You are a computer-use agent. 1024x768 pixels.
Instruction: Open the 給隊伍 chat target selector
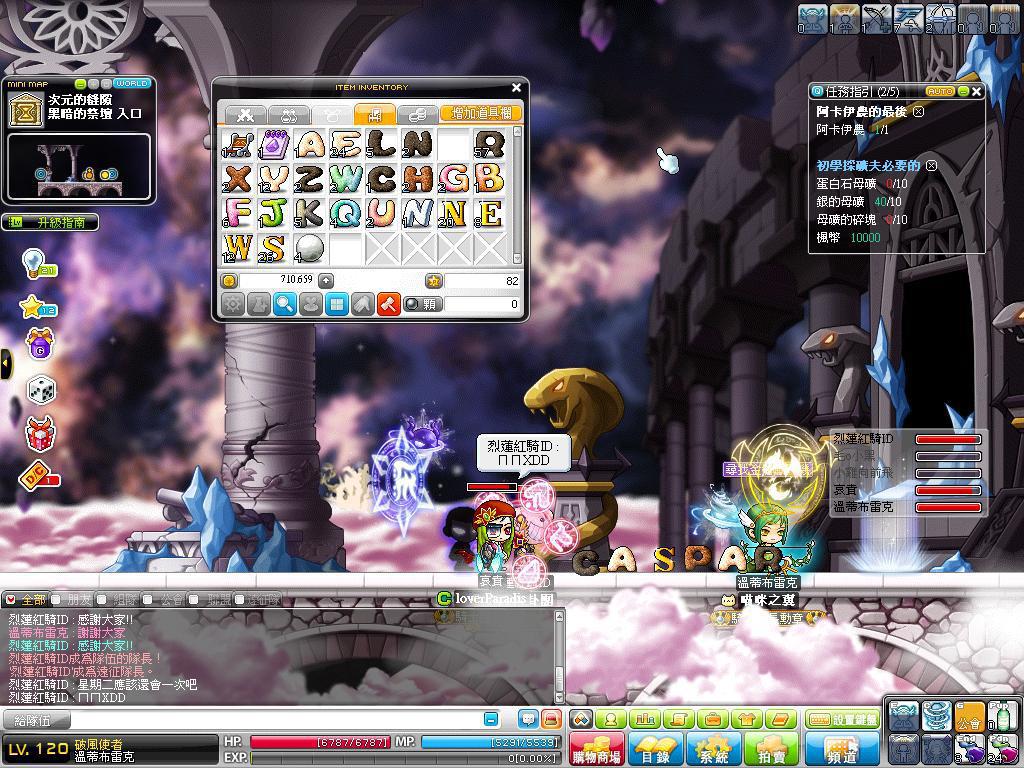point(36,720)
